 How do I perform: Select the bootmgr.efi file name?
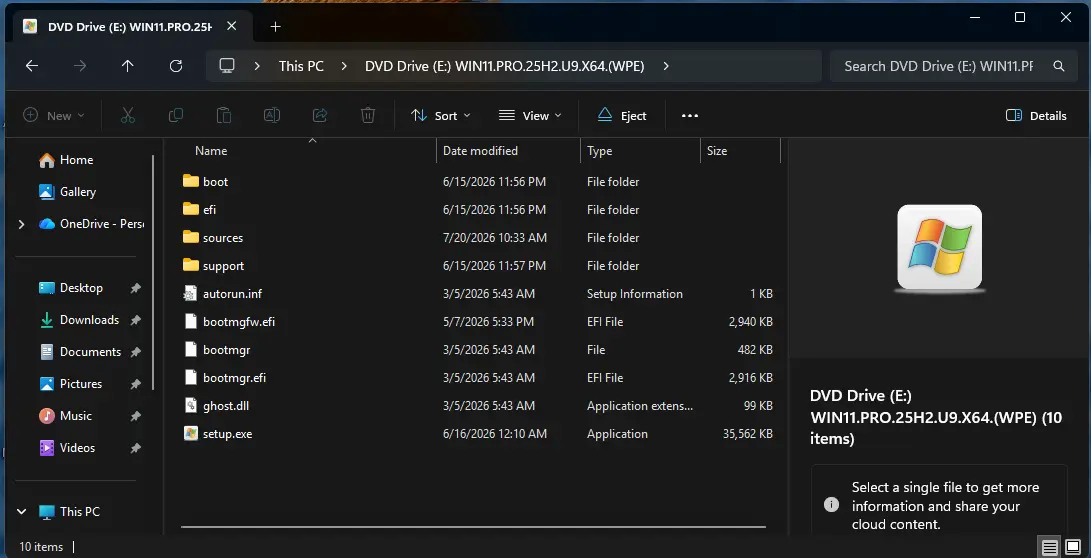click(234, 378)
